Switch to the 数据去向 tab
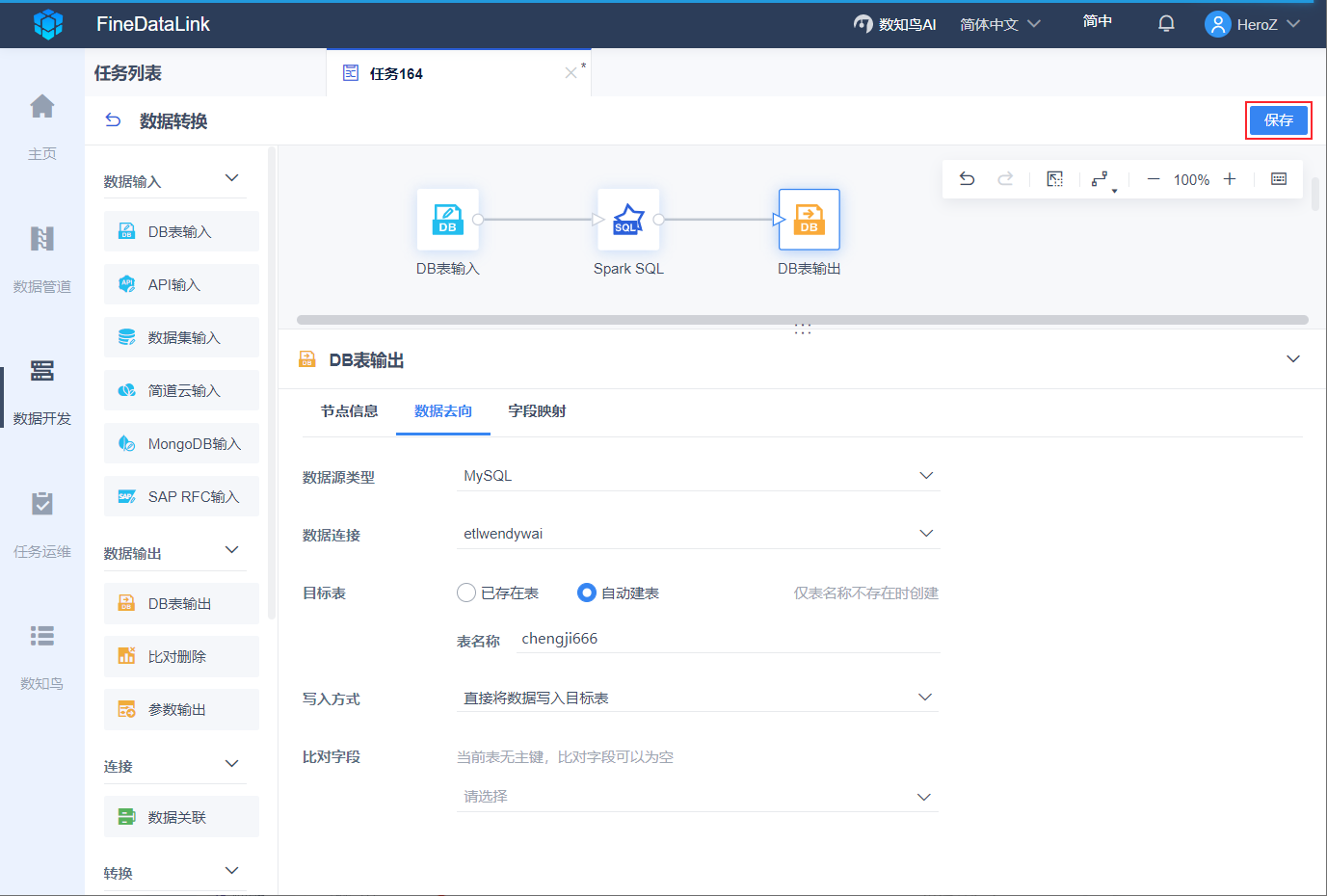 [443, 411]
